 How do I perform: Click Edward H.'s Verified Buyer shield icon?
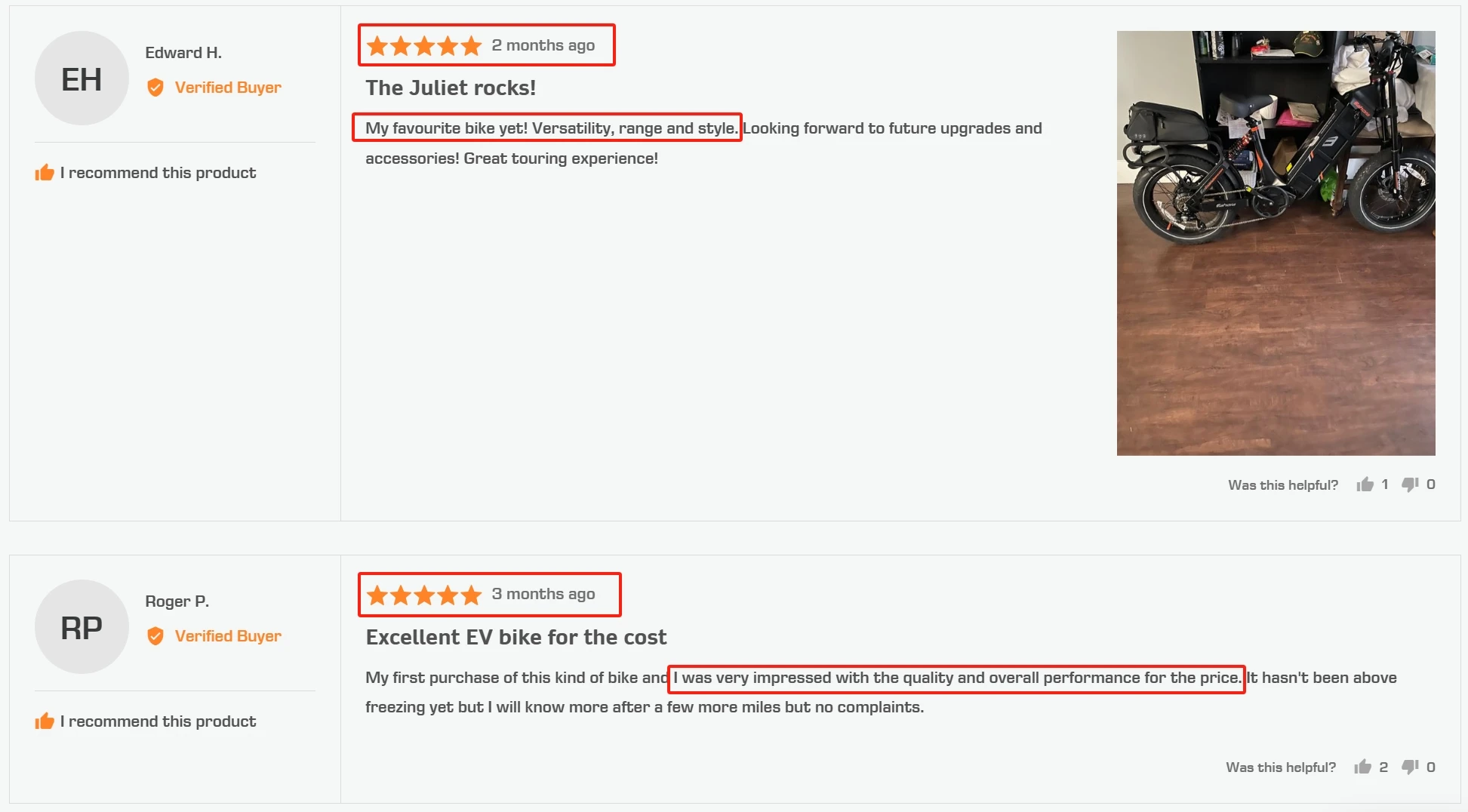click(x=155, y=88)
